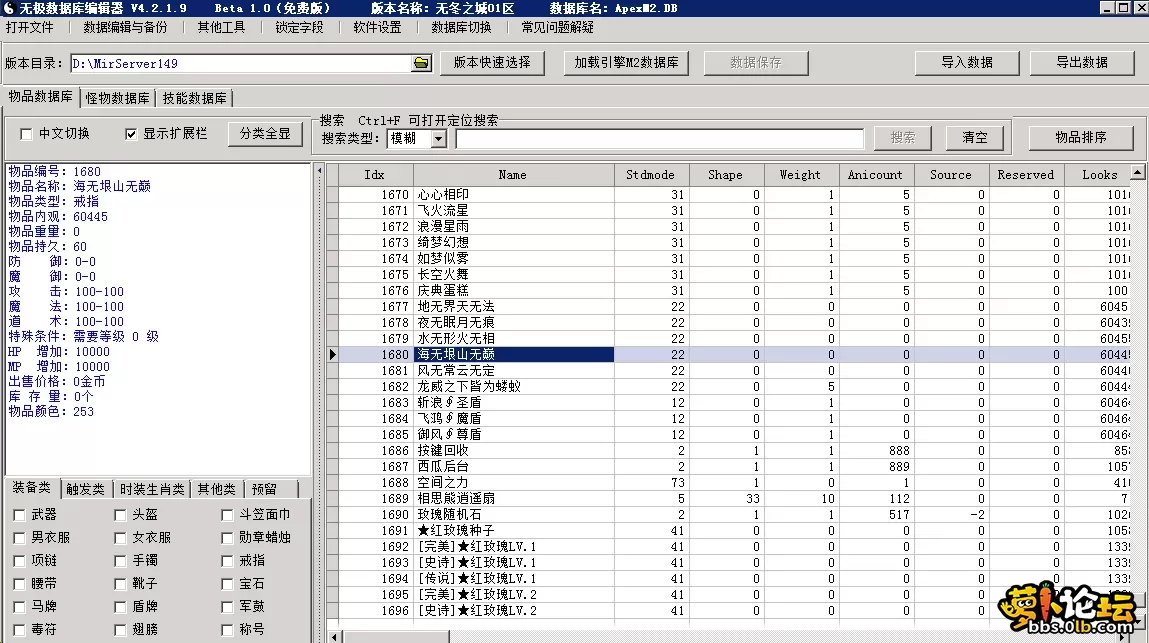Check the 戒指 checkbox
This screenshot has height=643, width=1149.
pos(227,561)
